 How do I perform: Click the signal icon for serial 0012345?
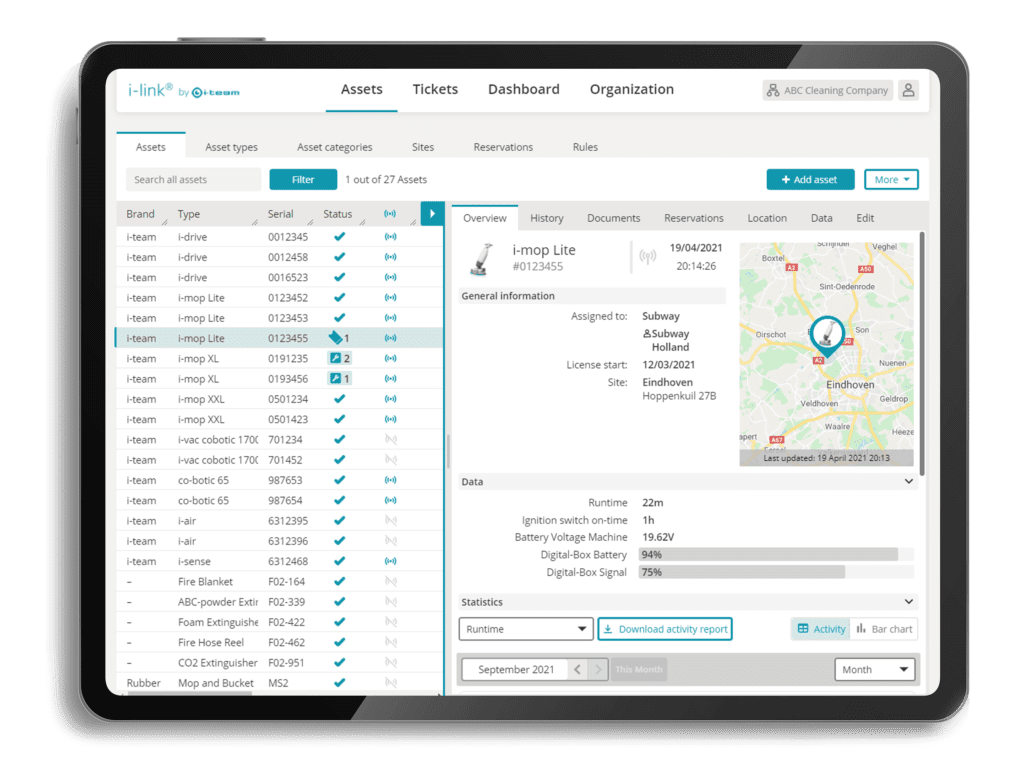390,237
